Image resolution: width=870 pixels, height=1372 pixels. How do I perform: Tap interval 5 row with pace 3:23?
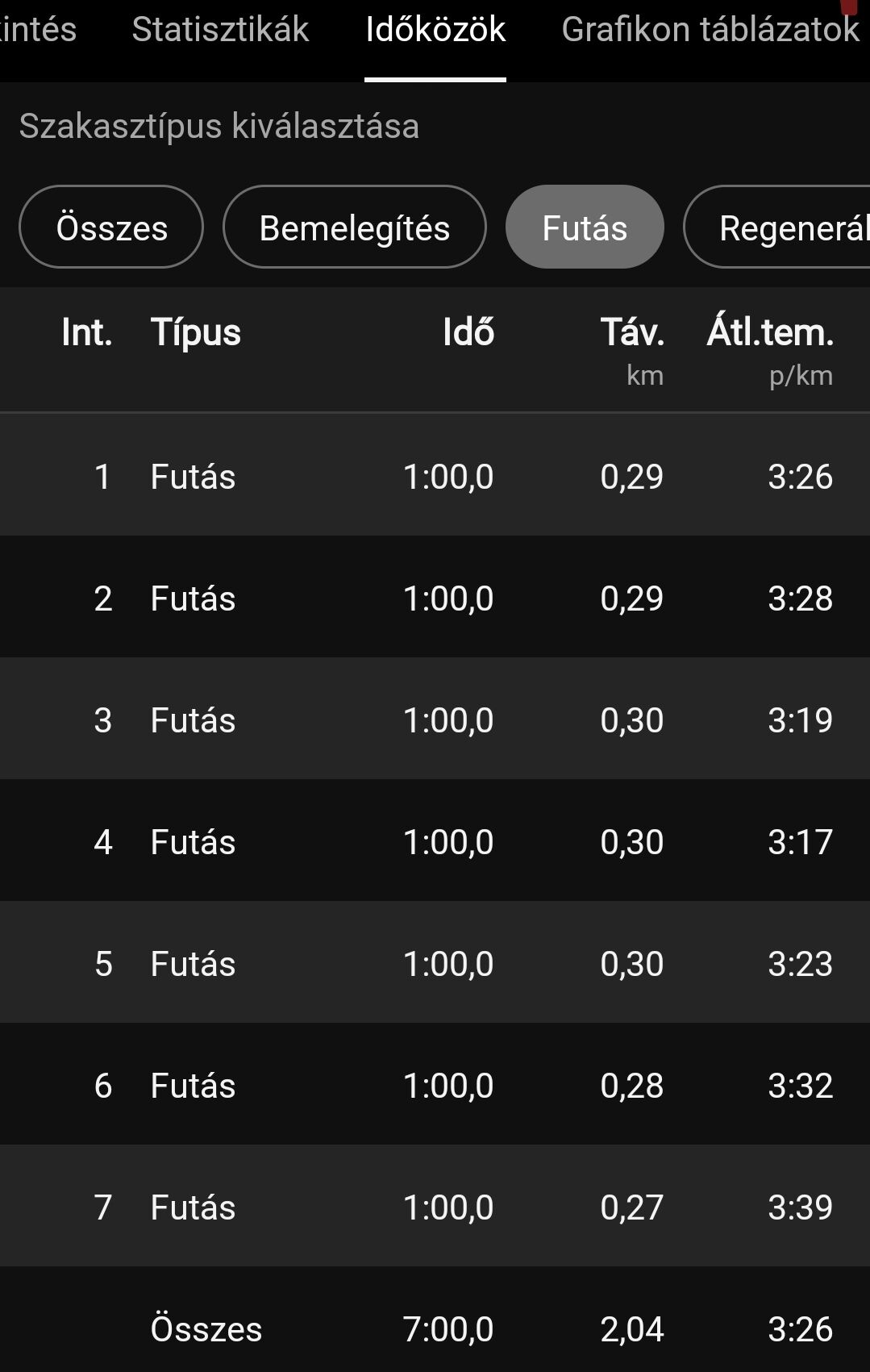coord(435,962)
